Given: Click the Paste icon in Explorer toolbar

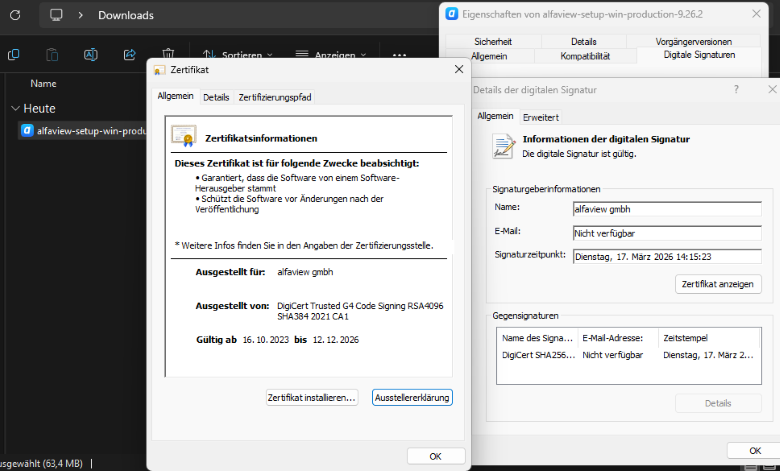Looking at the screenshot, I should point(52,54).
